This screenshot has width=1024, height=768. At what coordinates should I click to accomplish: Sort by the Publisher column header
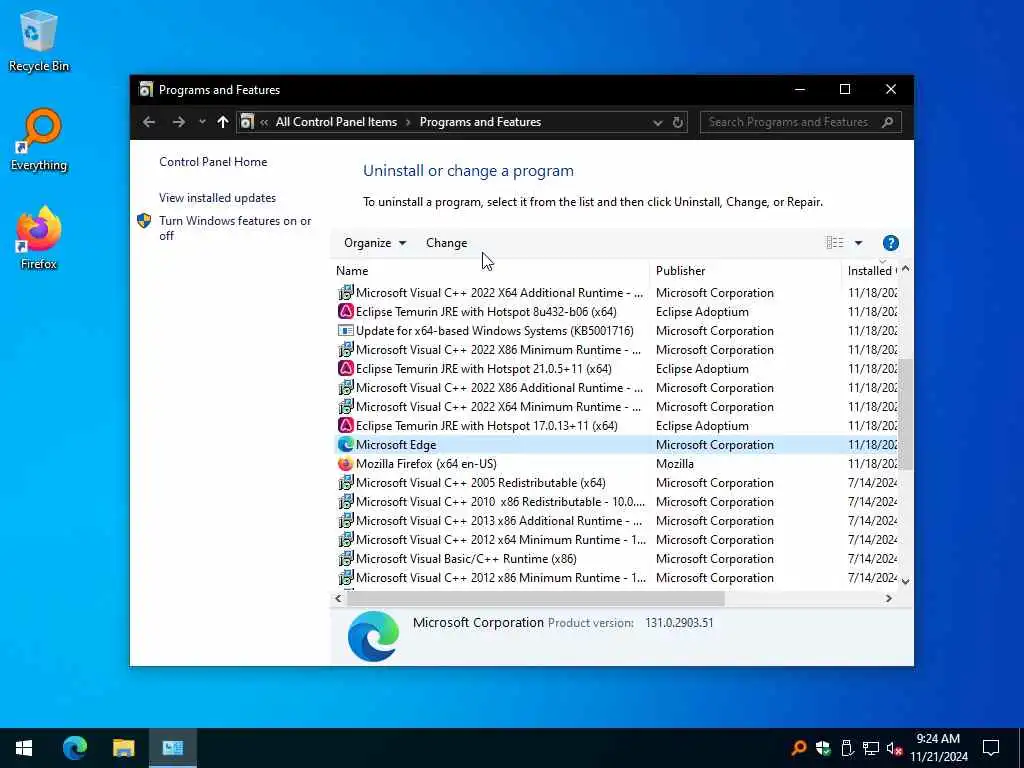click(745, 270)
